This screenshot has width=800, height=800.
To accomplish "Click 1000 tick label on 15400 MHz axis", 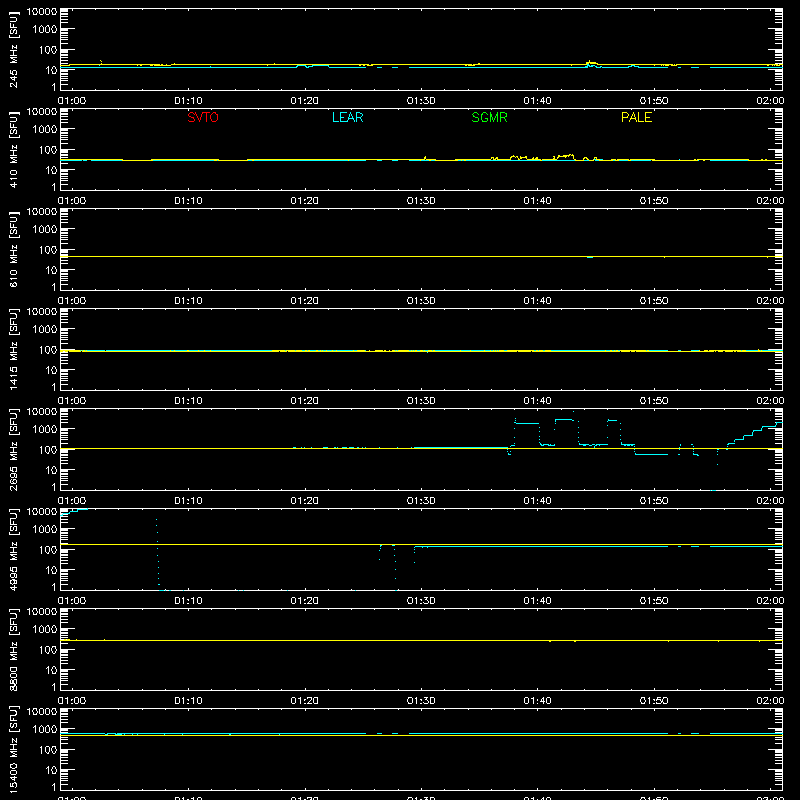I will (45, 729).
